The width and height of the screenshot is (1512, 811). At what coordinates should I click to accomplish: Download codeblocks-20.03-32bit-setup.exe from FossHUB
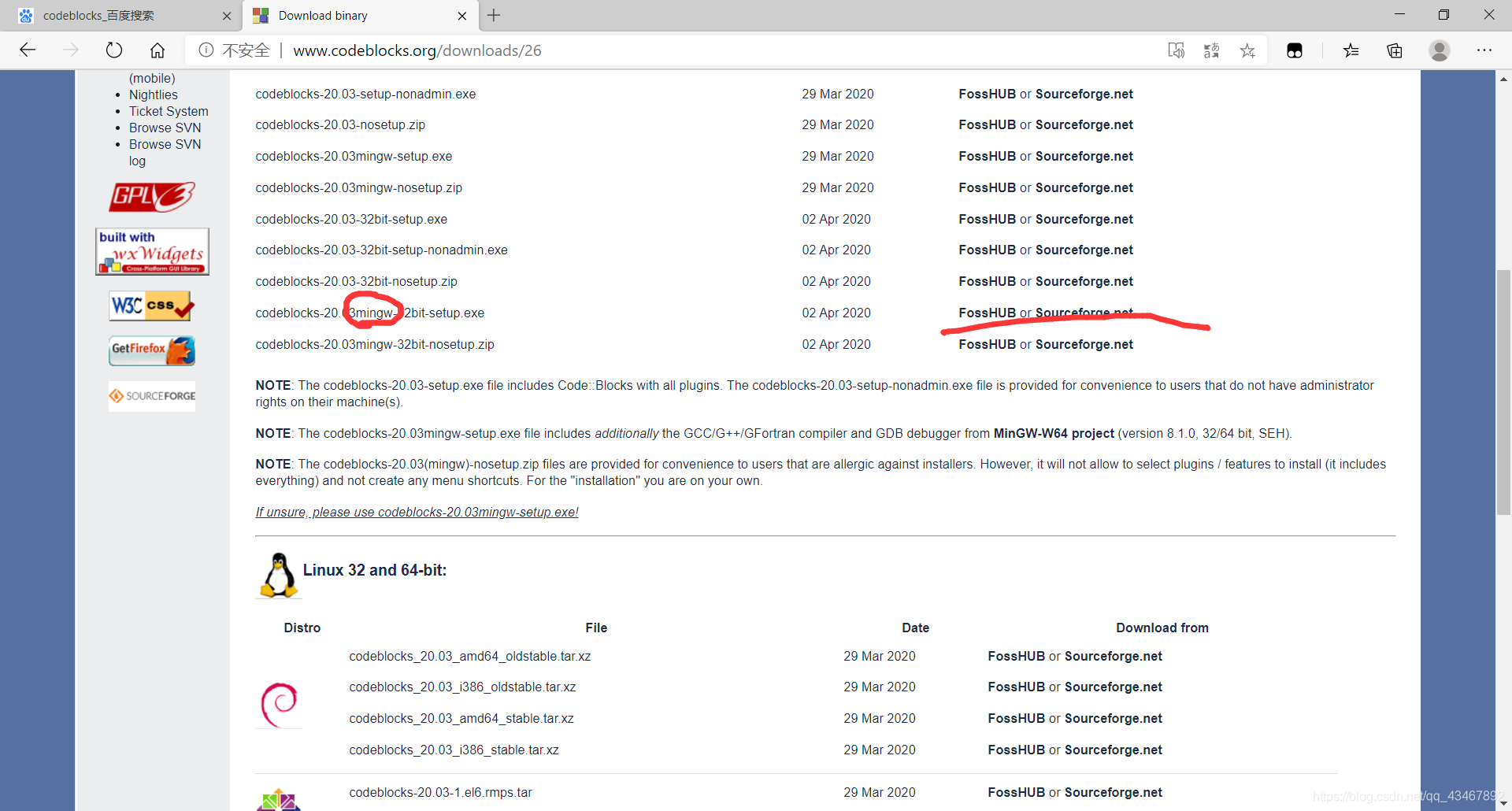pos(988,219)
